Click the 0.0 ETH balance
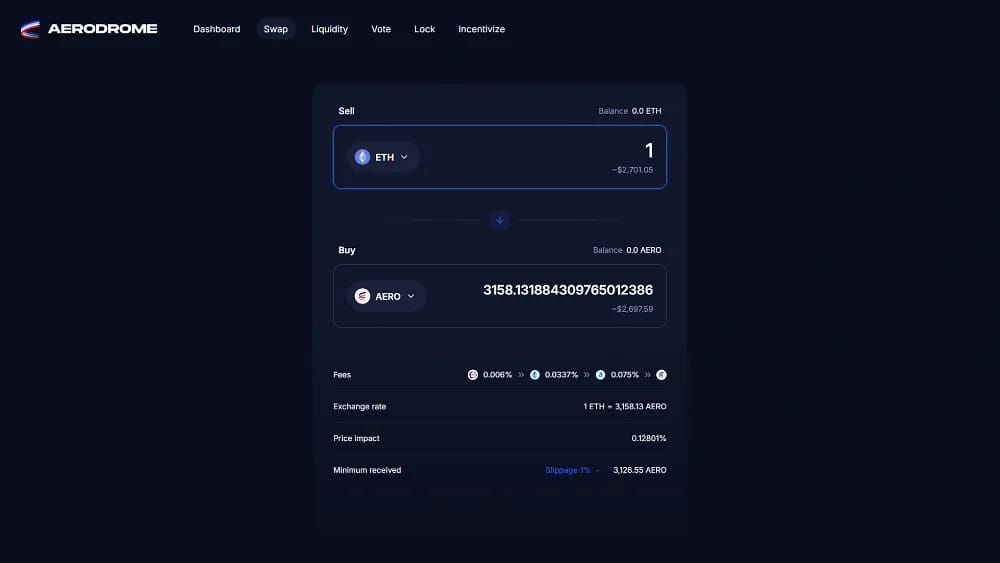The width and height of the screenshot is (1000, 563). click(x=646, y=111)
